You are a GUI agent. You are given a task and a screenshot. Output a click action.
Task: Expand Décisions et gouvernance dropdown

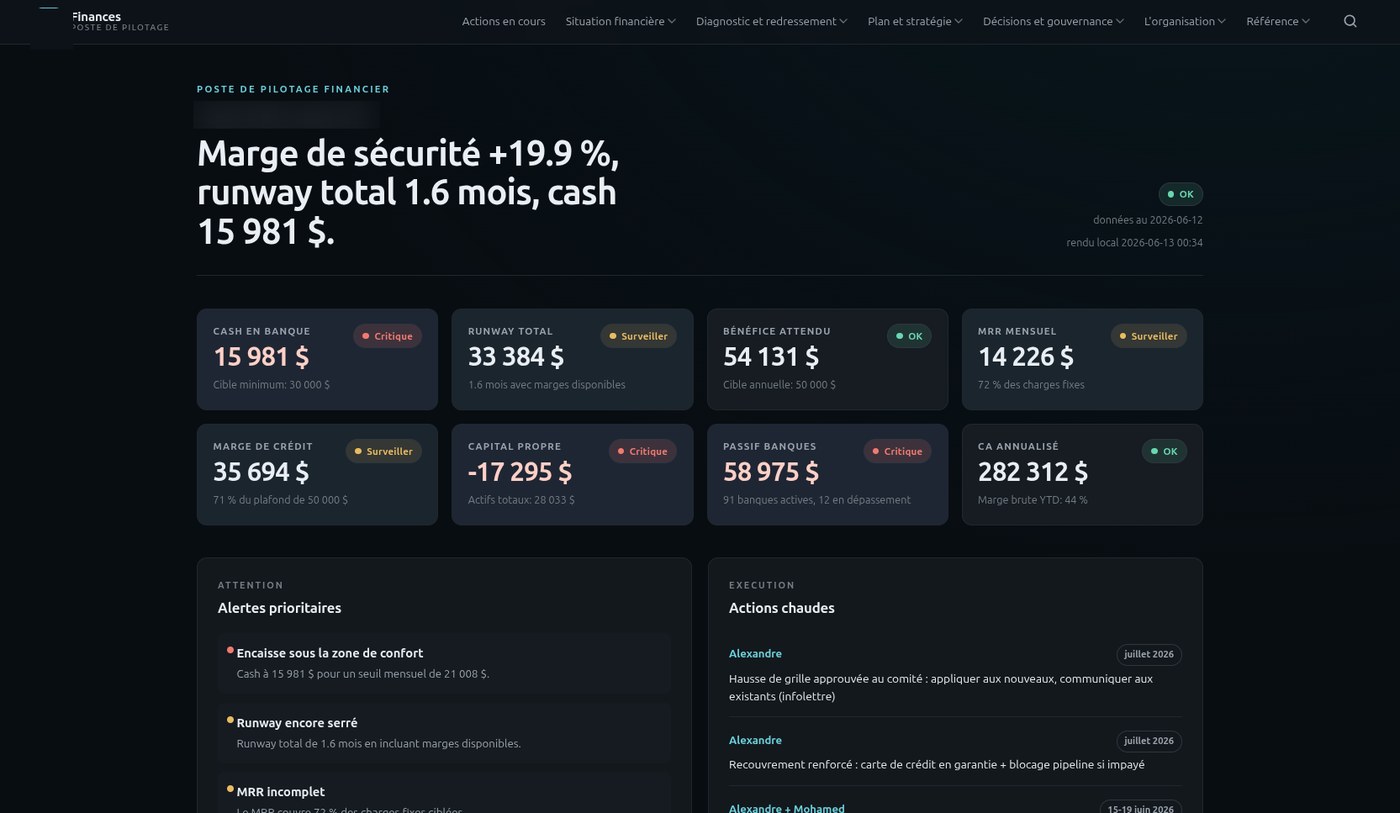(1053, 21)
